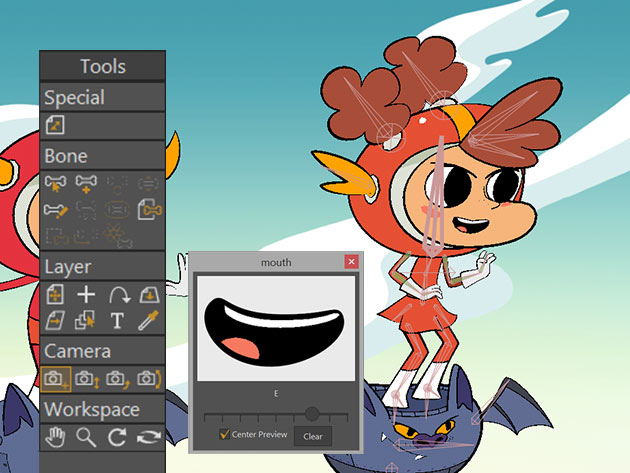Select the Track Camera tool
630x473 pixels.
(56, 379)
